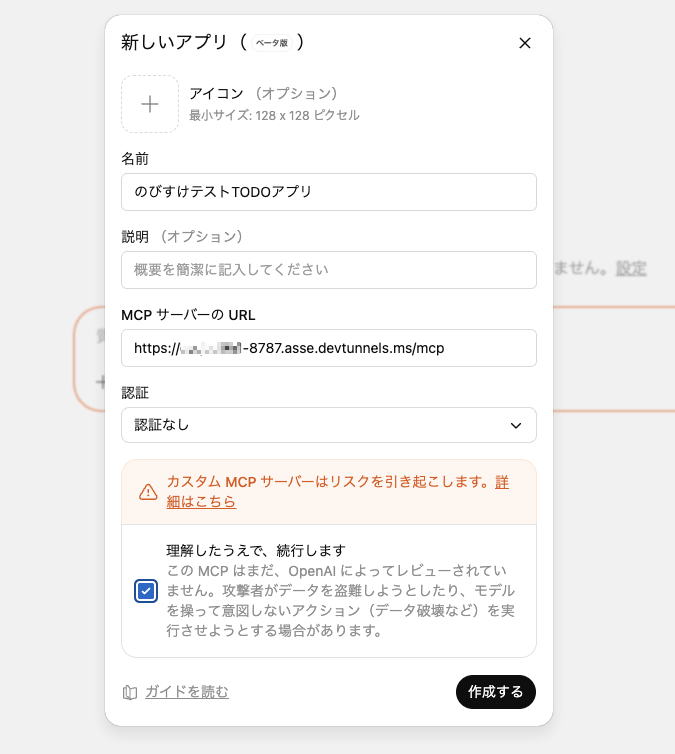
Task: Toggle the 理解したうえで、続行します checkbox
Action: tap(146, 591)
